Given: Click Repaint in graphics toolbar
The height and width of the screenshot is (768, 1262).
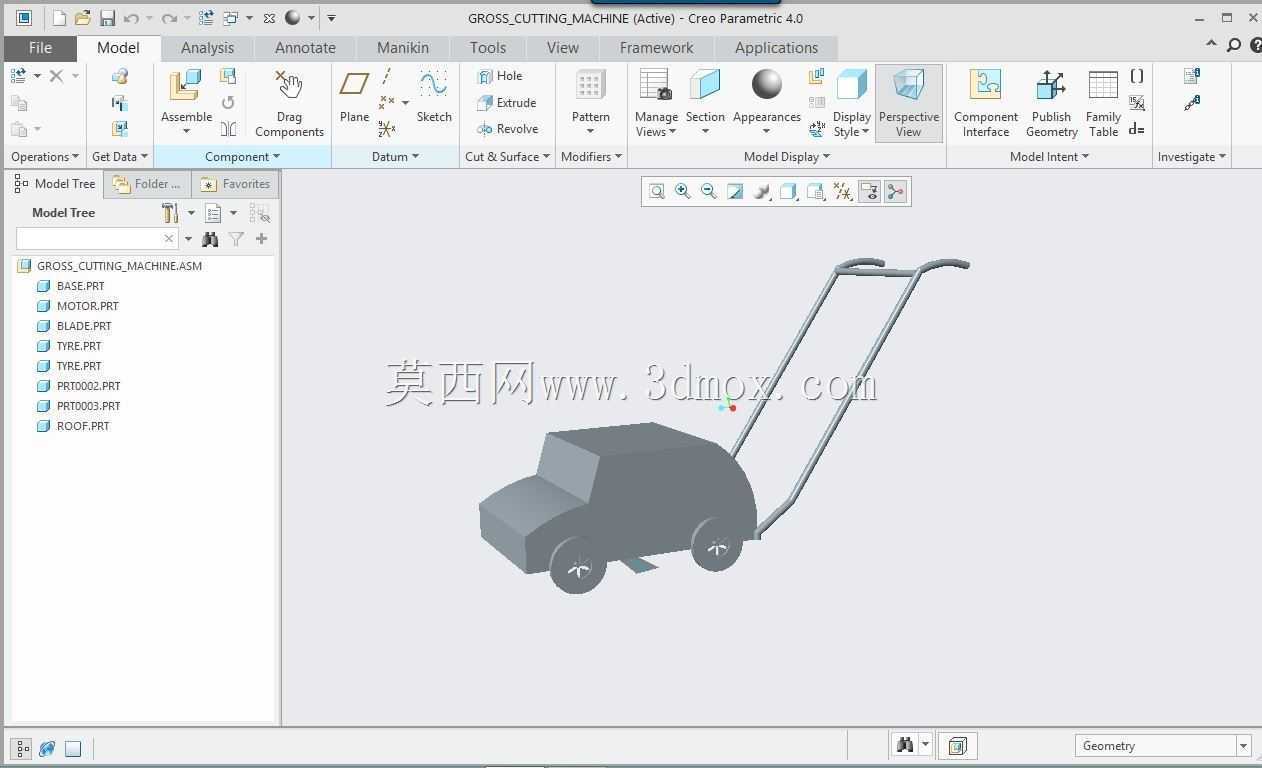Looking at the screenshot, I should [x=735, y=191].
